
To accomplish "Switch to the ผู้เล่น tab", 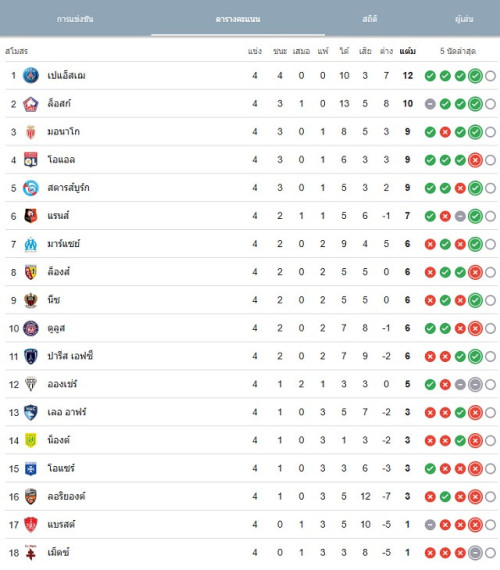I will [464, 19].
